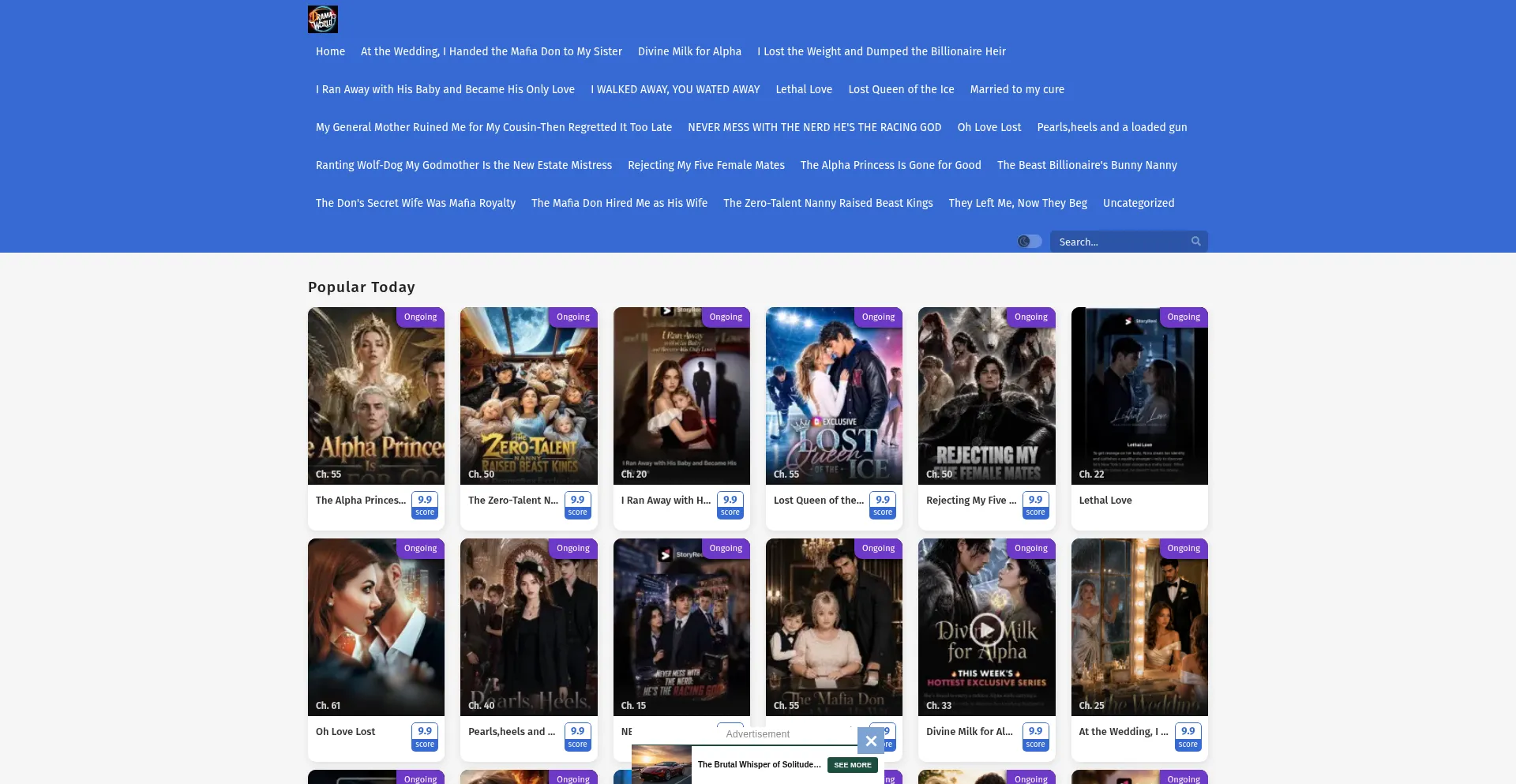Open Lost Queen of the Ice cover
The image size is (1516, 784).
pos(834,396)
